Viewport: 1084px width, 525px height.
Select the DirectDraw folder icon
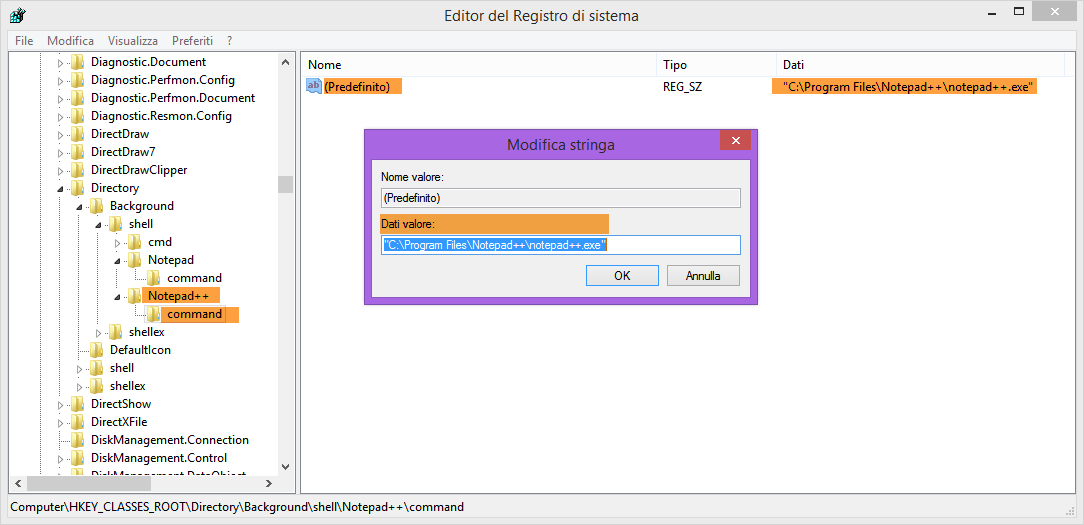click(77, 134)
